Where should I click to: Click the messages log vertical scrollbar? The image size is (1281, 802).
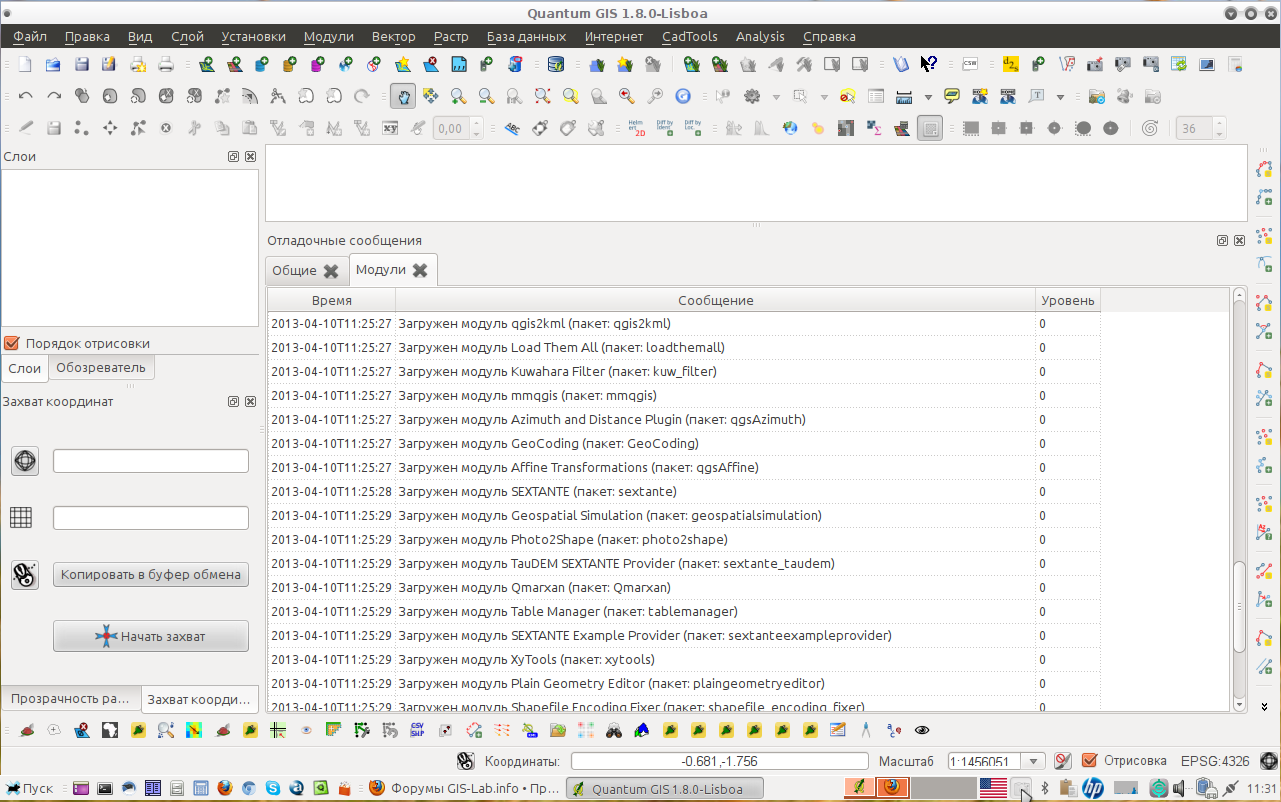[x=1240, y=500]
